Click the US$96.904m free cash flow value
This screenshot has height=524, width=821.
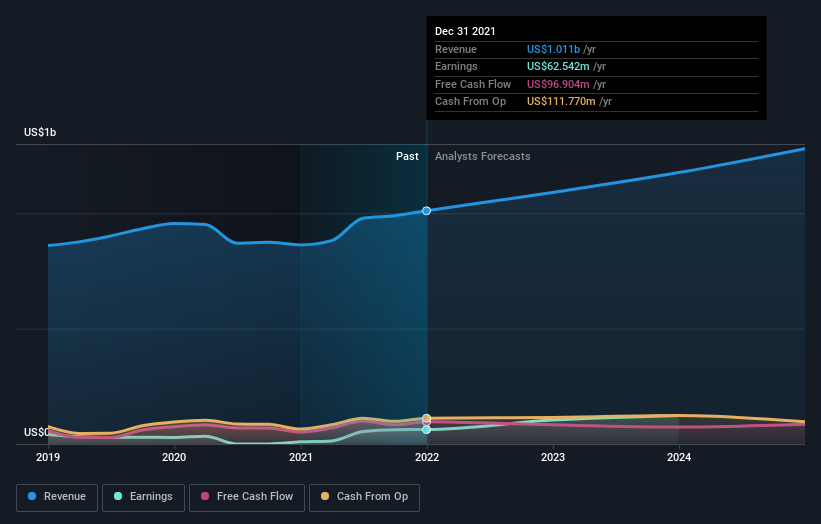point(558,84)
